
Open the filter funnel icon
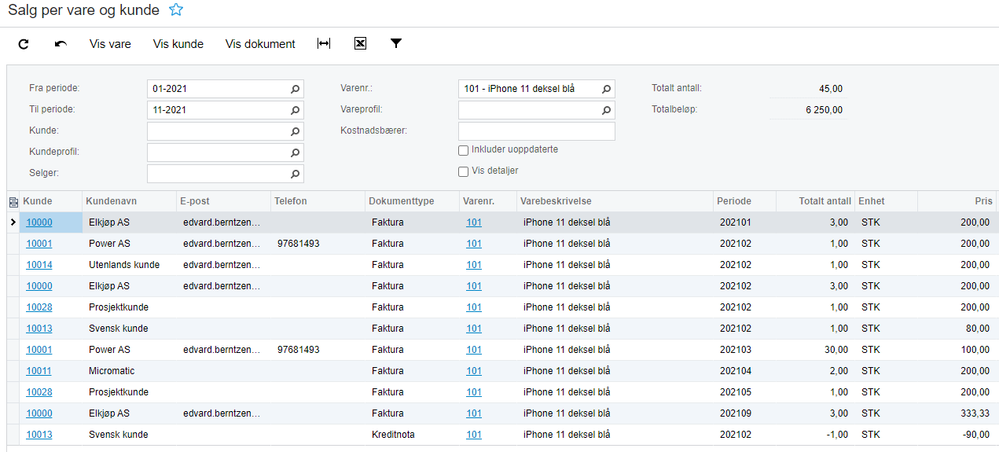pos(396,43)
